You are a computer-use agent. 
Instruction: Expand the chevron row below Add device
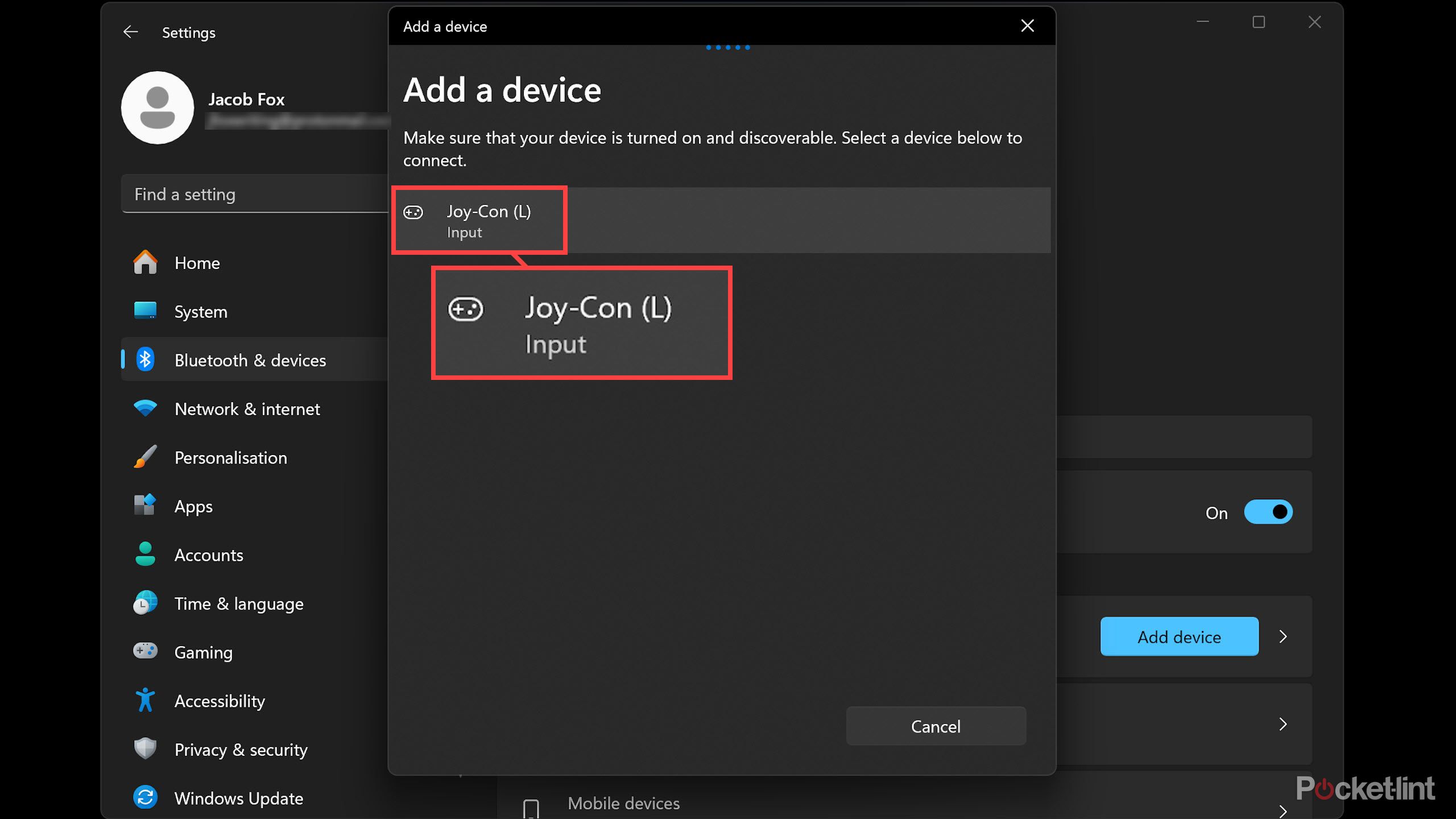(1283, 724)
